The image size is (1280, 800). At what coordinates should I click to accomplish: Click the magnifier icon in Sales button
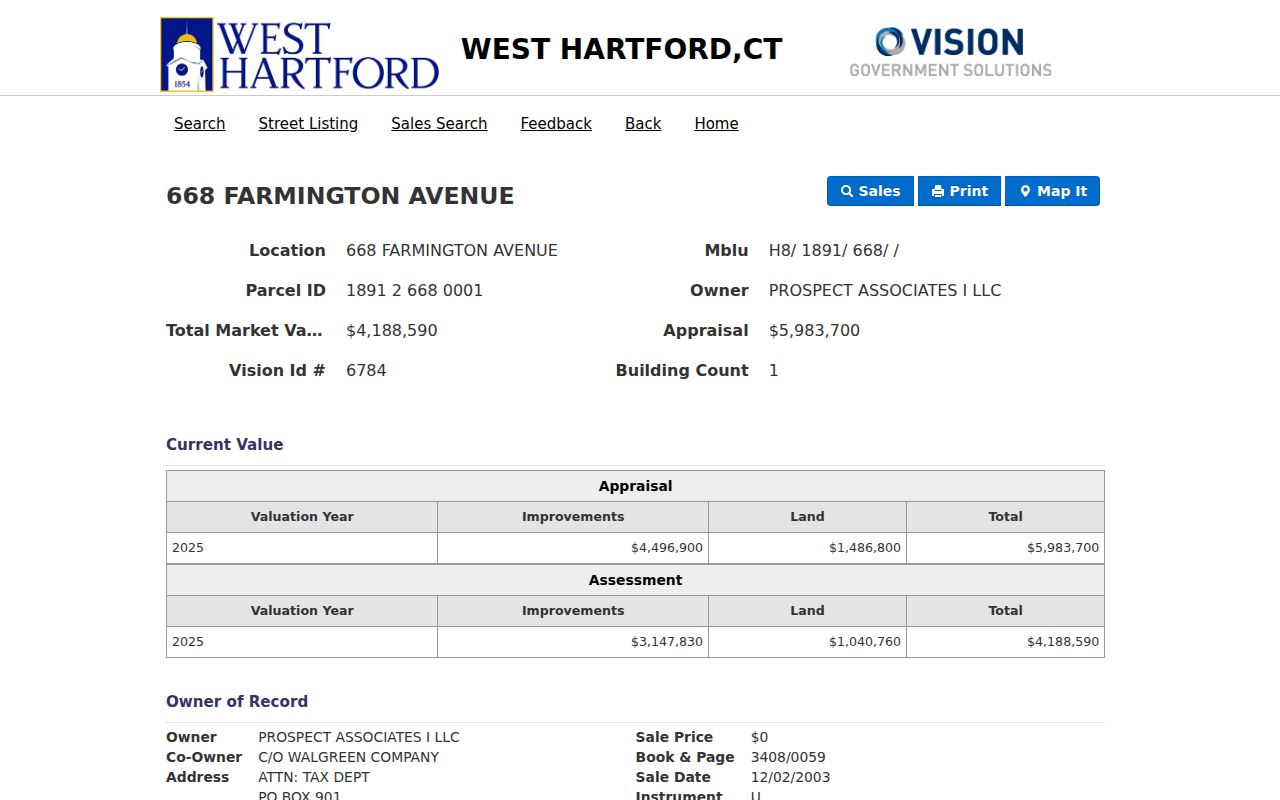click(846, 191)
